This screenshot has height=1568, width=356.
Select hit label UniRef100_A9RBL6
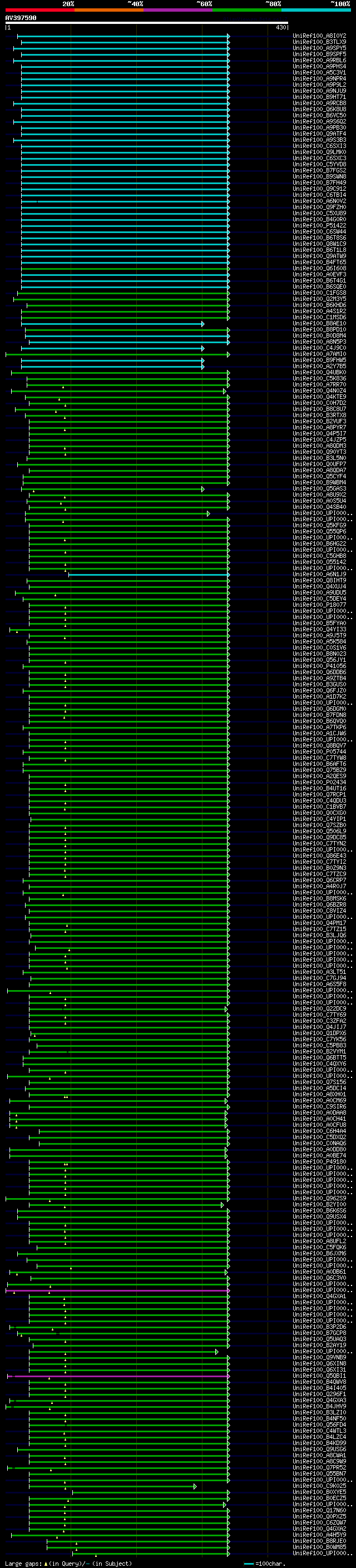[319, 60]
